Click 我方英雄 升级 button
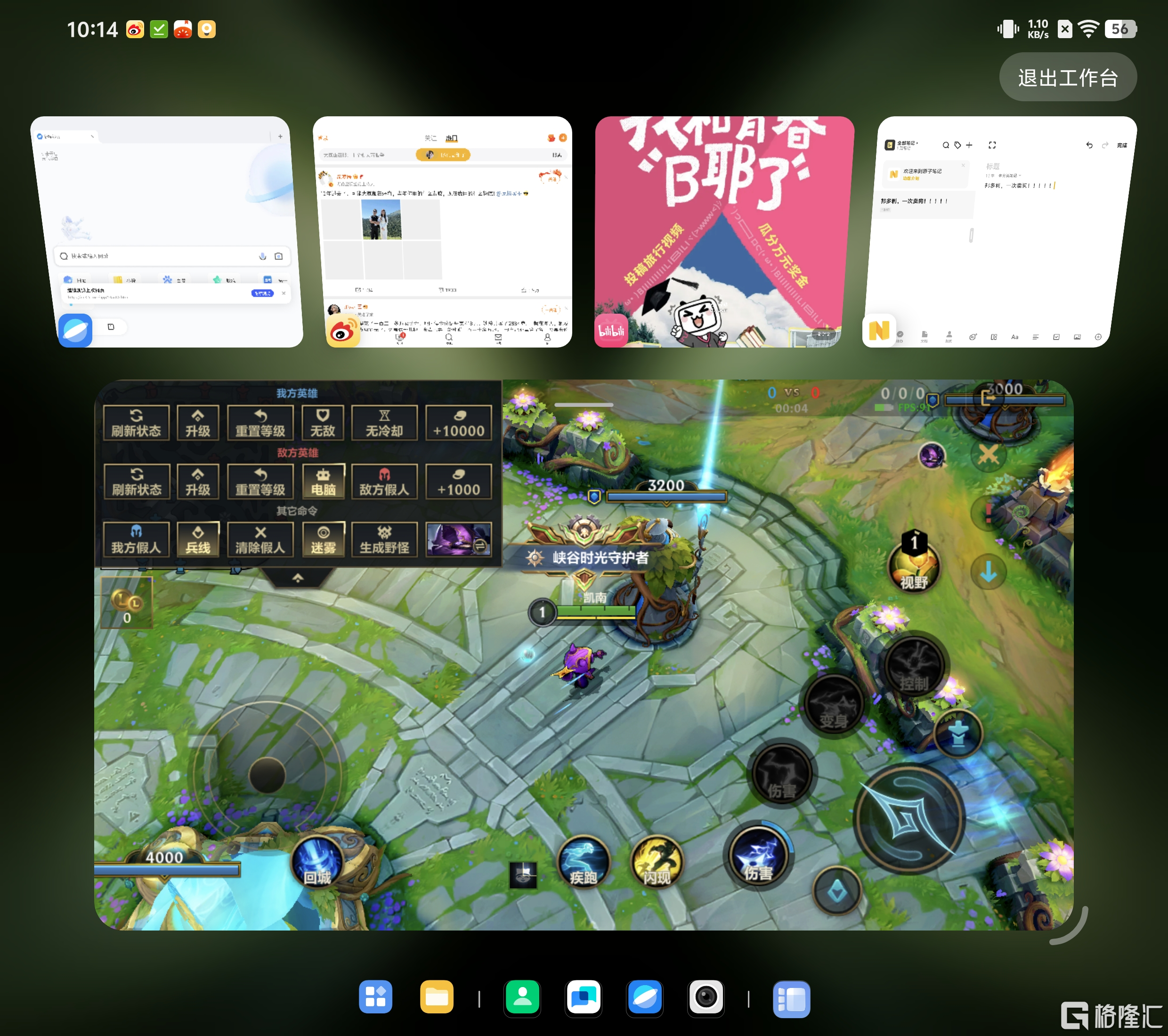1168x1036 pixels. 198,423
